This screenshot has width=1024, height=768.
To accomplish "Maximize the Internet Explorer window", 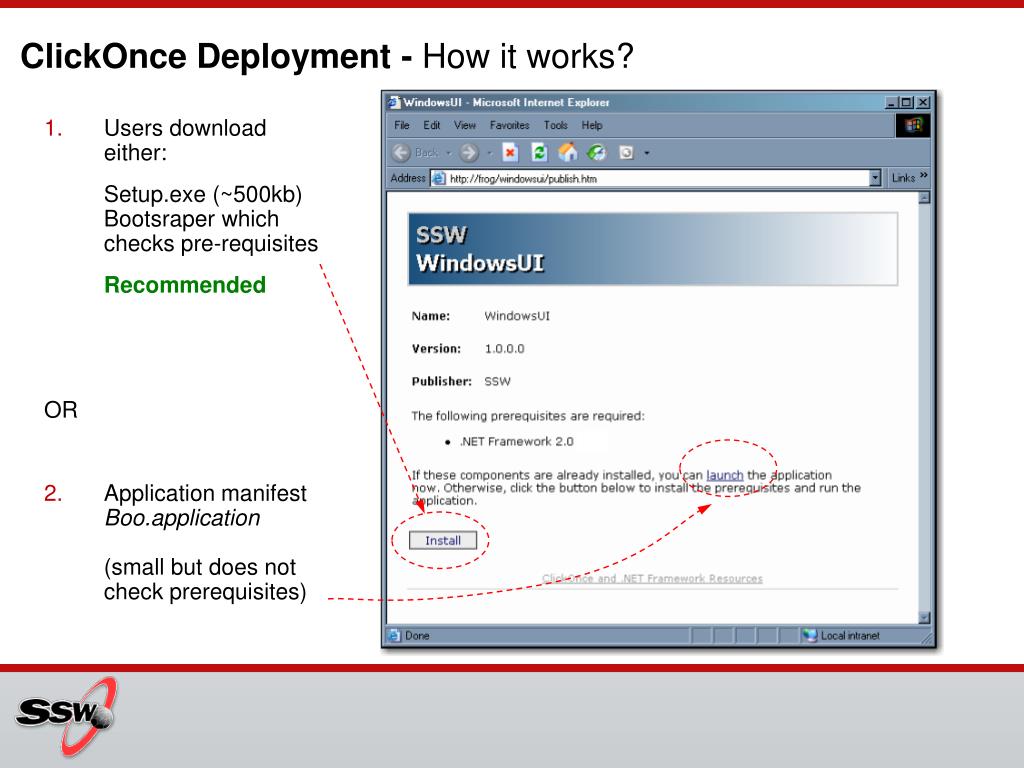I will [906, 103].
